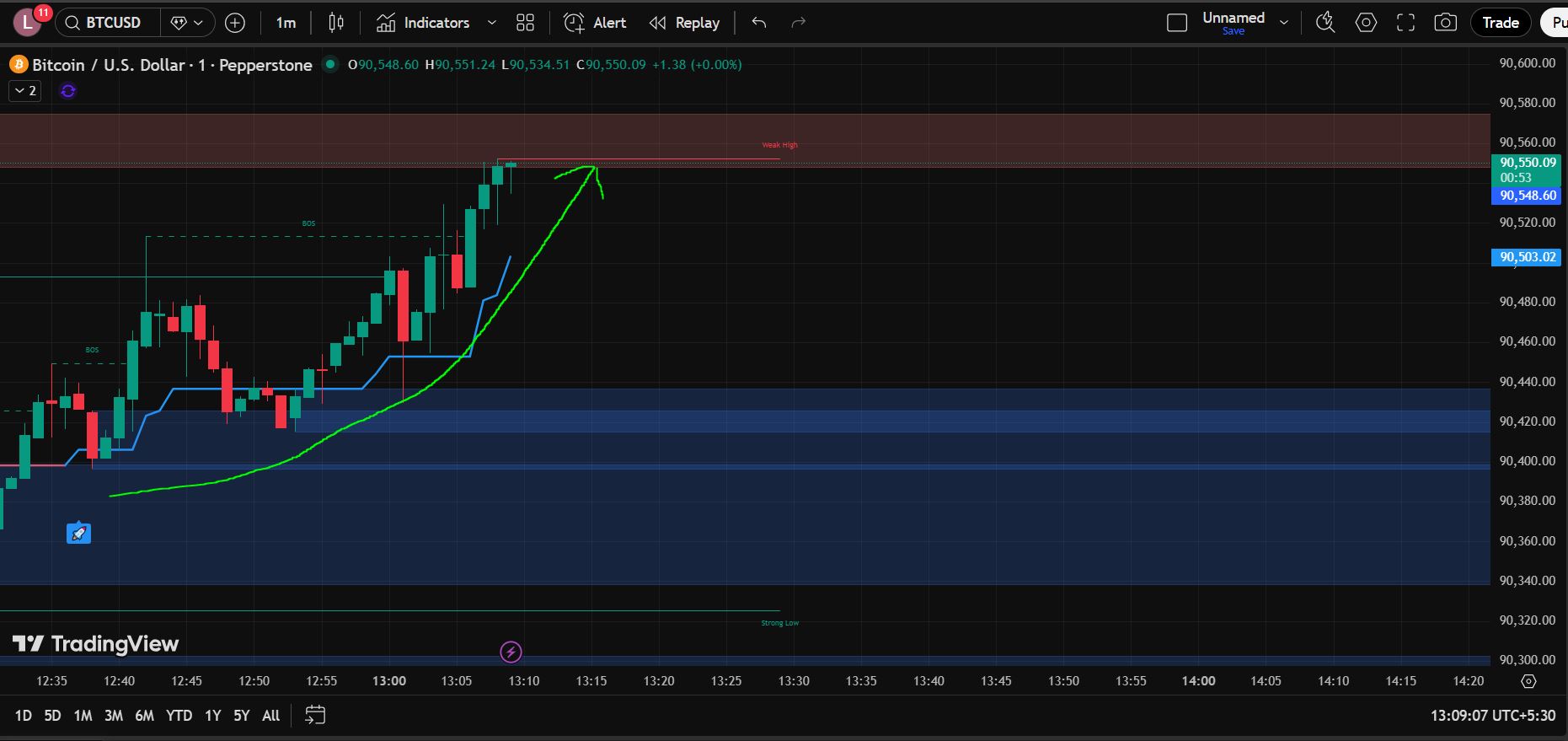Click the green market status dot
Viewport: 1568px width, 741px height.
point(330,64)
